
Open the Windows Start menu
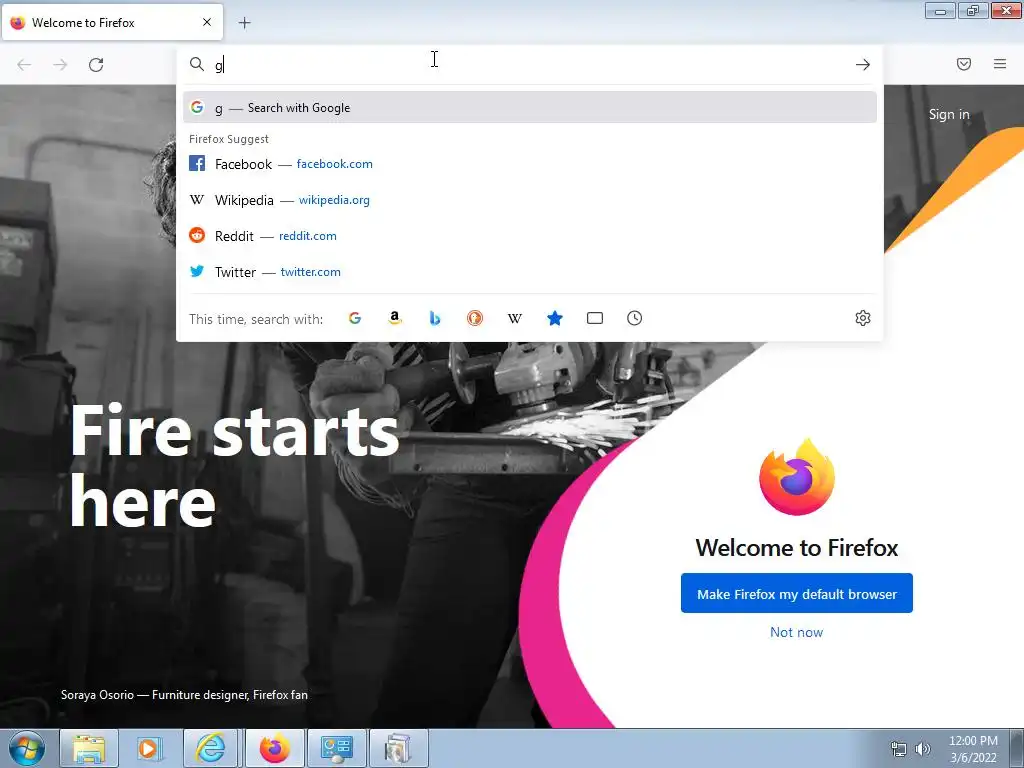coord(27,748)
